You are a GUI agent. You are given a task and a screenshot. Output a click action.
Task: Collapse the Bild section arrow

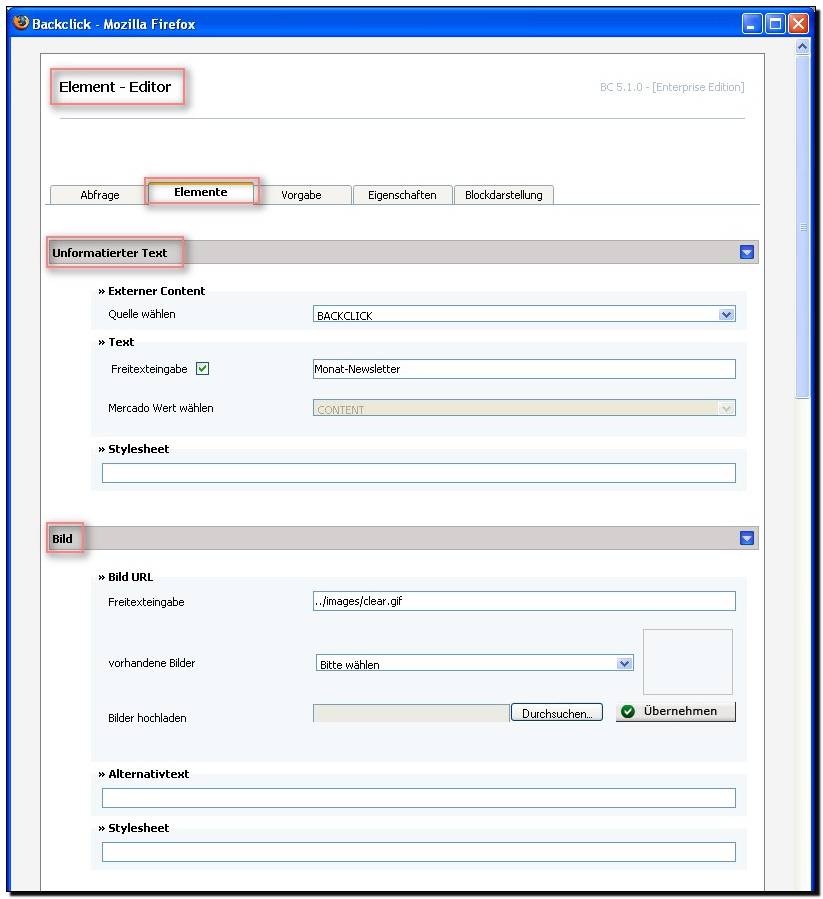click(x=746, y=539)
